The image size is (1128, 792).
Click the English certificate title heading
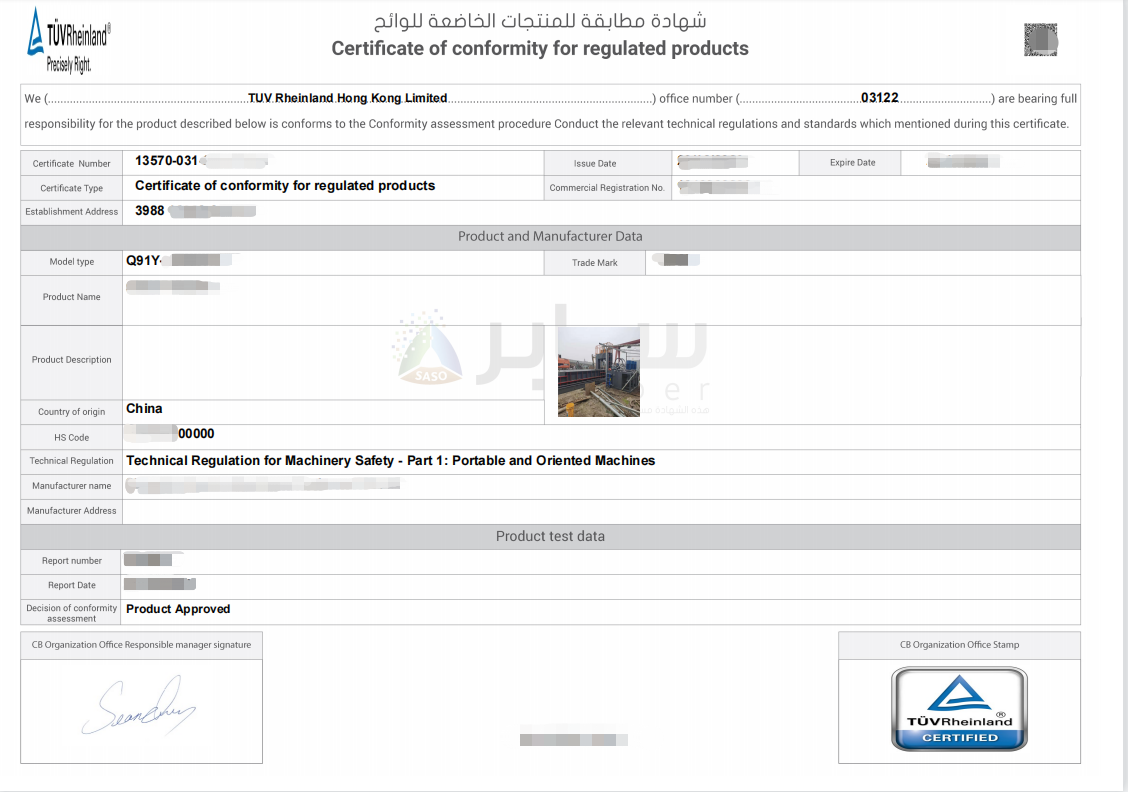point(540,48)
